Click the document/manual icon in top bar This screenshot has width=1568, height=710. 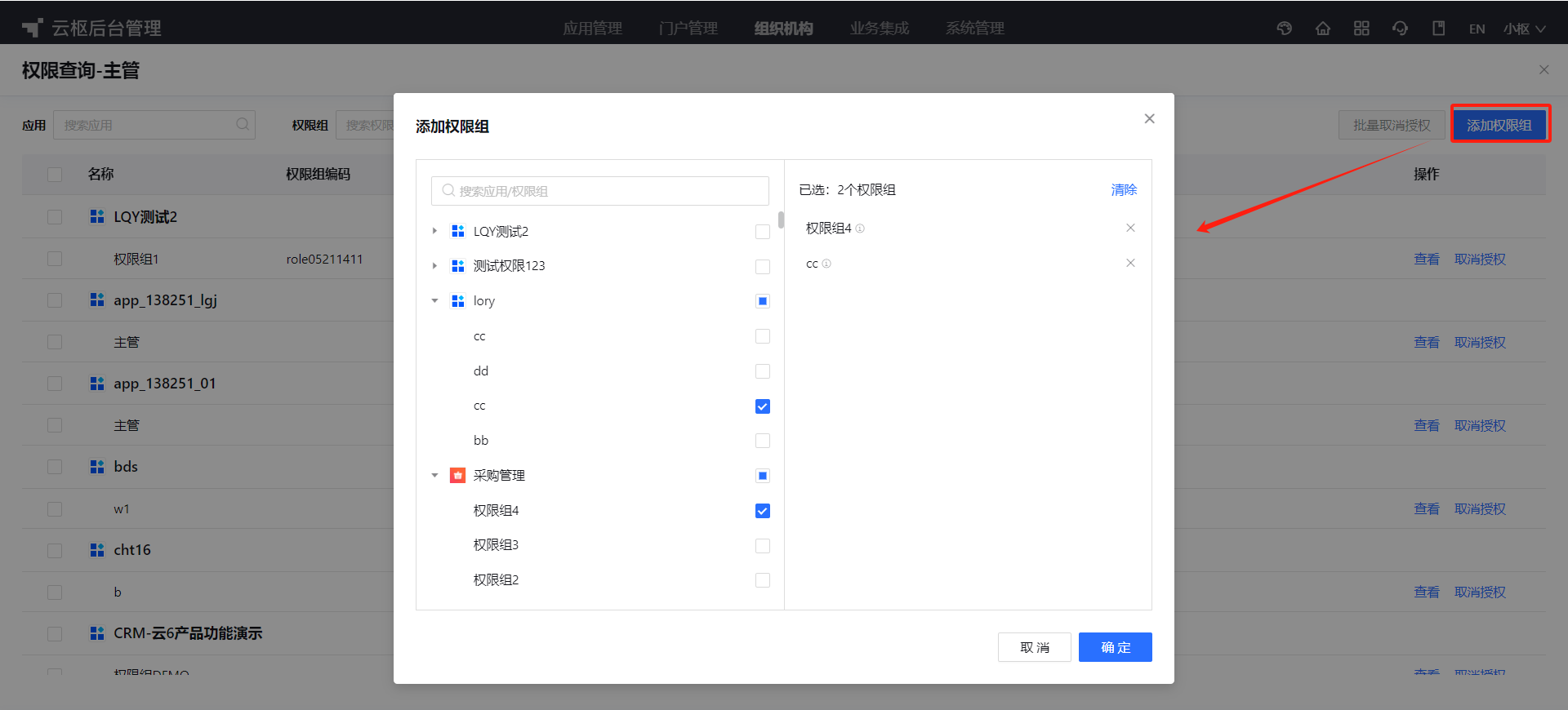[1439, 29]
